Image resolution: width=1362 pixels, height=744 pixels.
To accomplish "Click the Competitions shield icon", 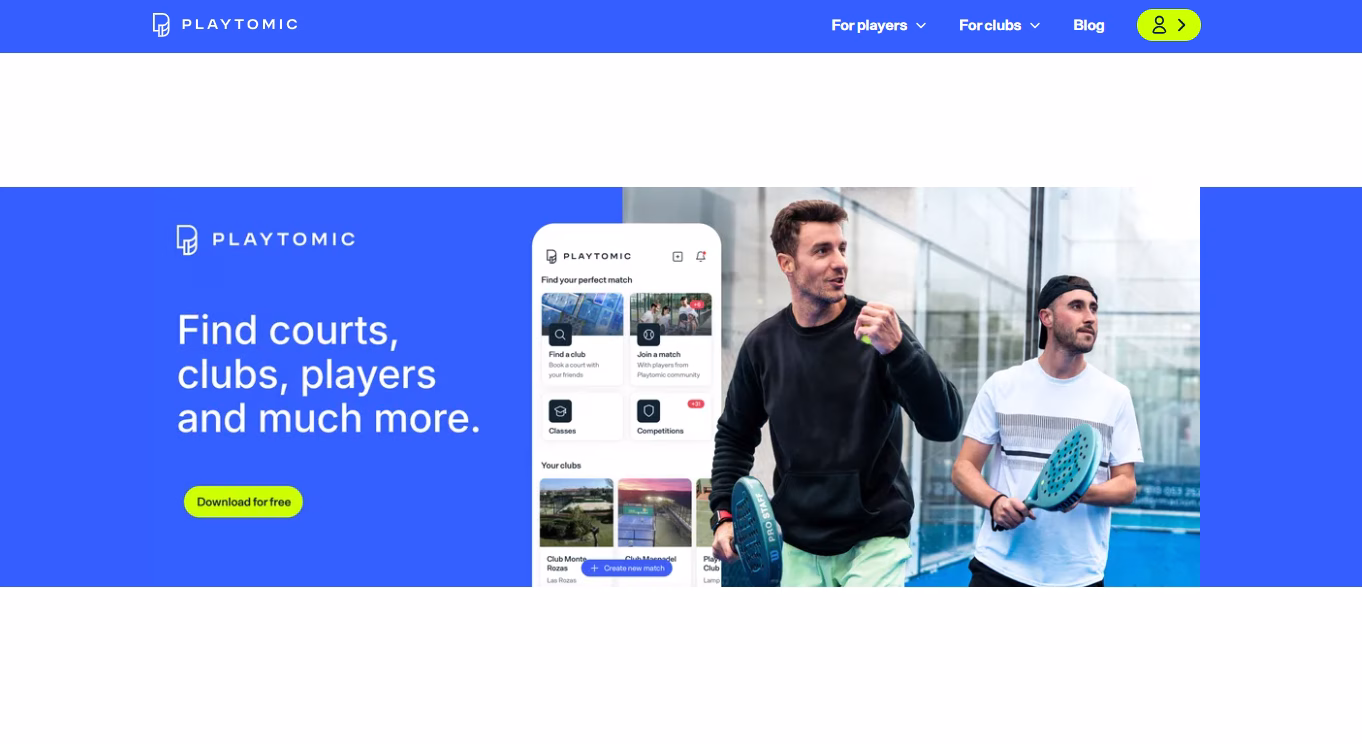I will click(648, 411).
